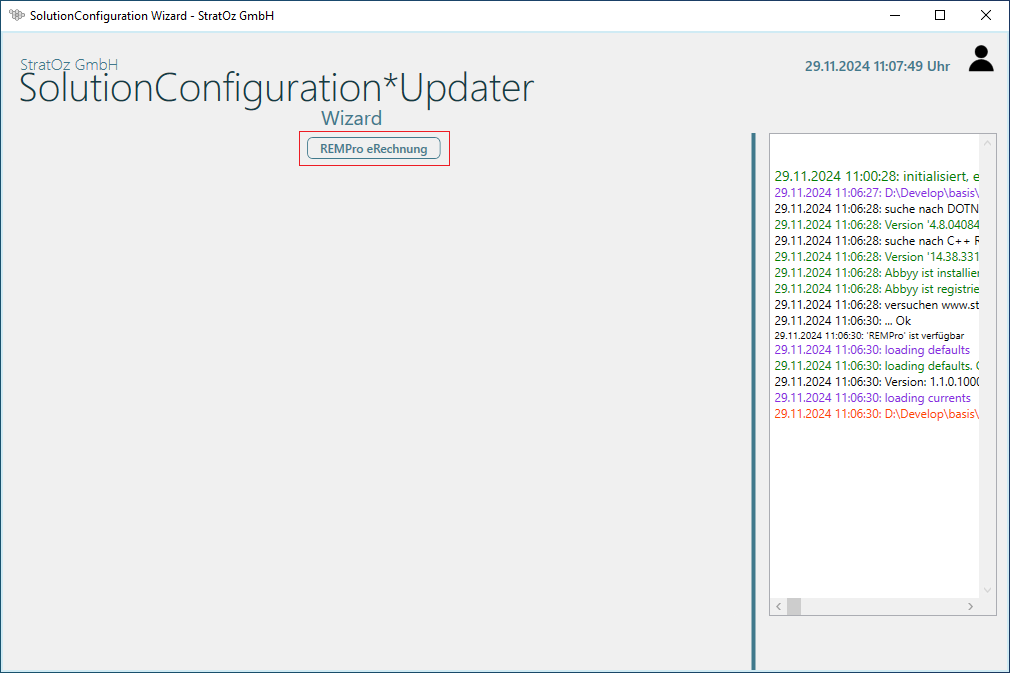Screen dimensions: 1010x673
Task: Click the vertical splitter beside log panel
Action: 753,400
